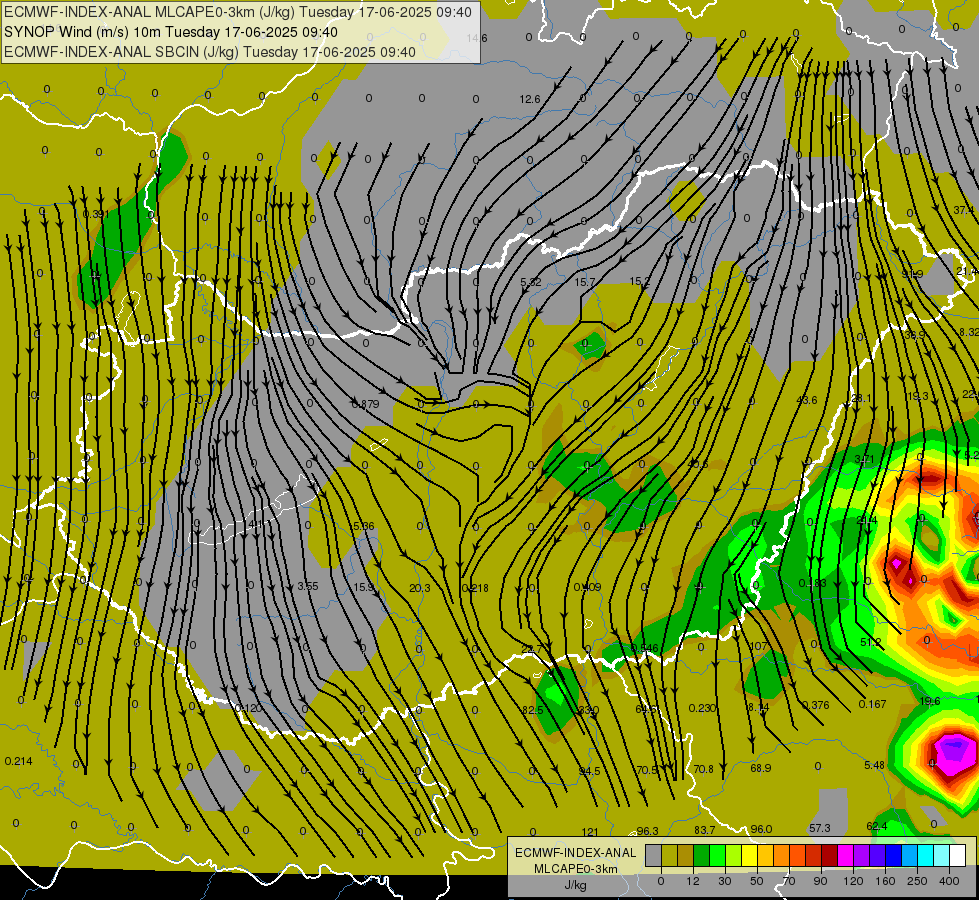Click the legend scale value 120

tap(853, 881)
